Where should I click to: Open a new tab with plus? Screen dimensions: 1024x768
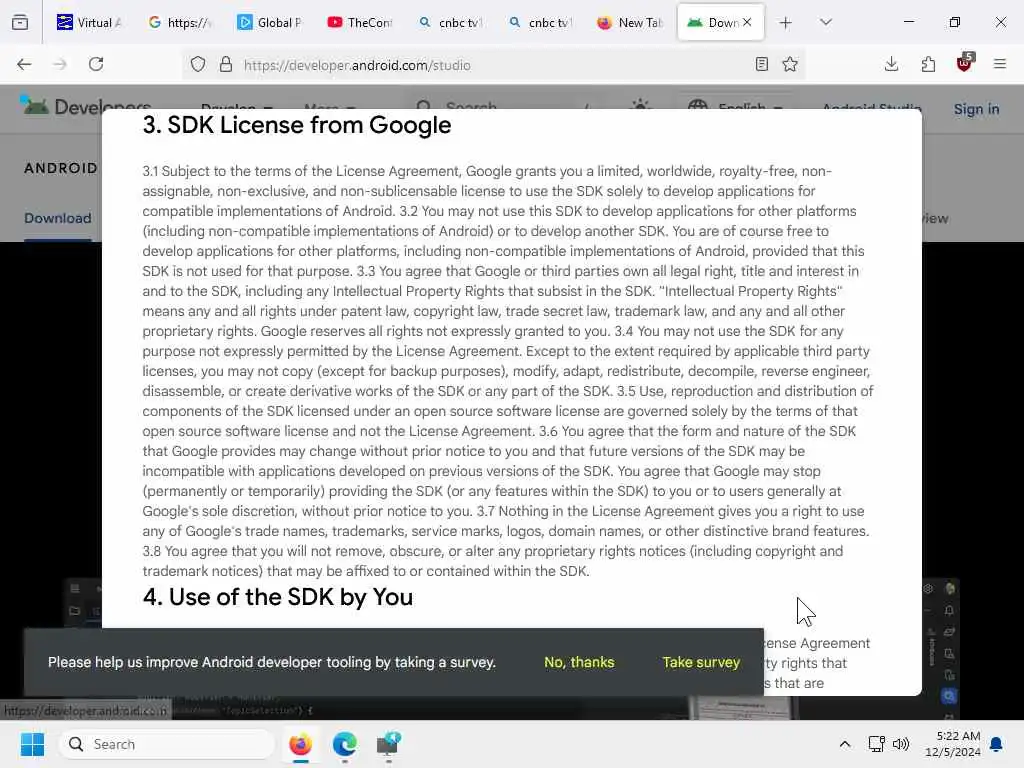coord(786,23)
